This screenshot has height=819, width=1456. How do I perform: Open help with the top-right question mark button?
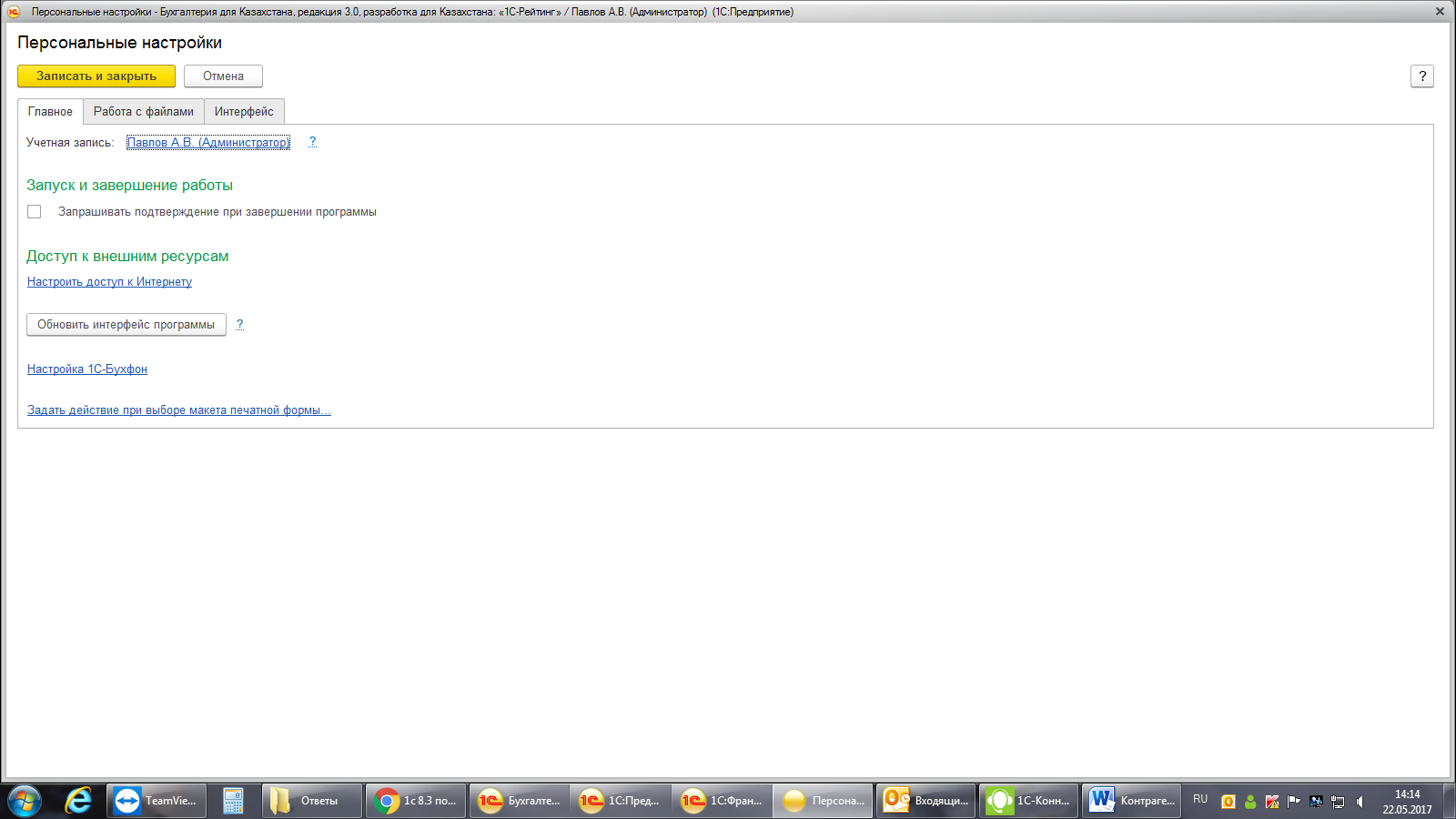click(x=1422, y=76)
